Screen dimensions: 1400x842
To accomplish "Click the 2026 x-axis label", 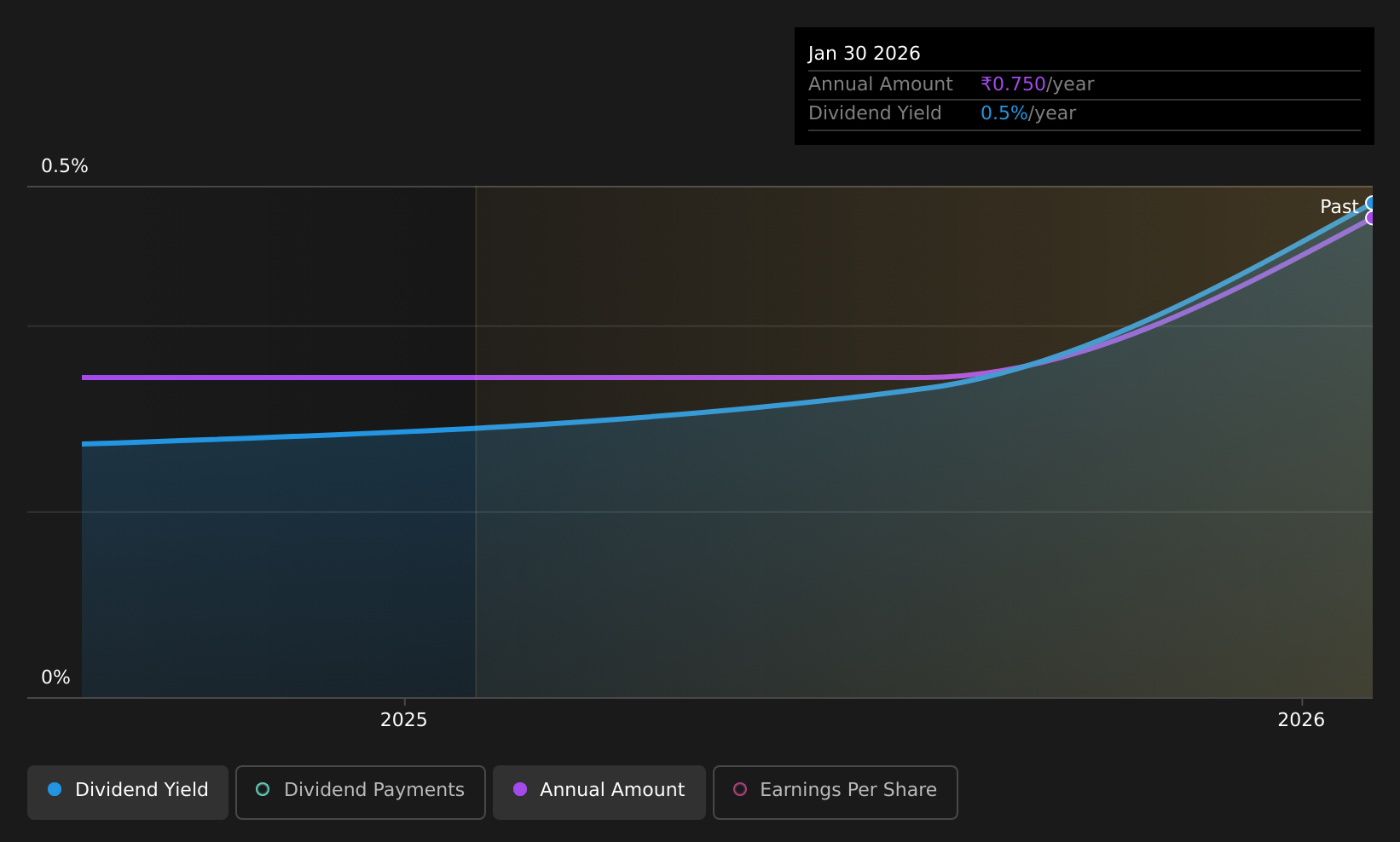I will [x=1301, y=720].
